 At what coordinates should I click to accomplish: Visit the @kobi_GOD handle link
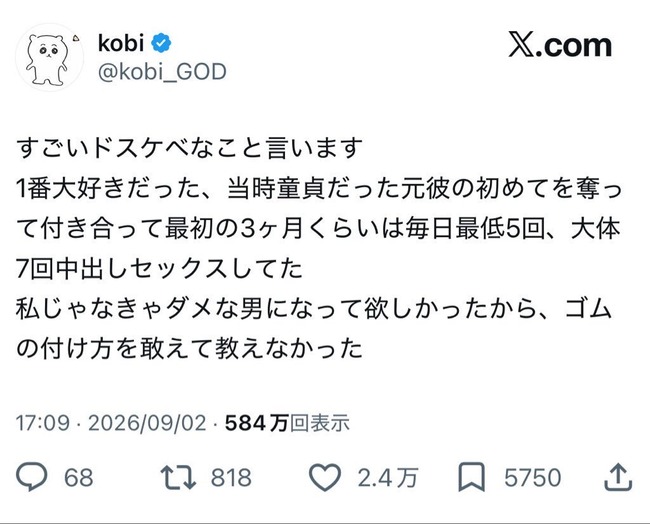point(162,72)
